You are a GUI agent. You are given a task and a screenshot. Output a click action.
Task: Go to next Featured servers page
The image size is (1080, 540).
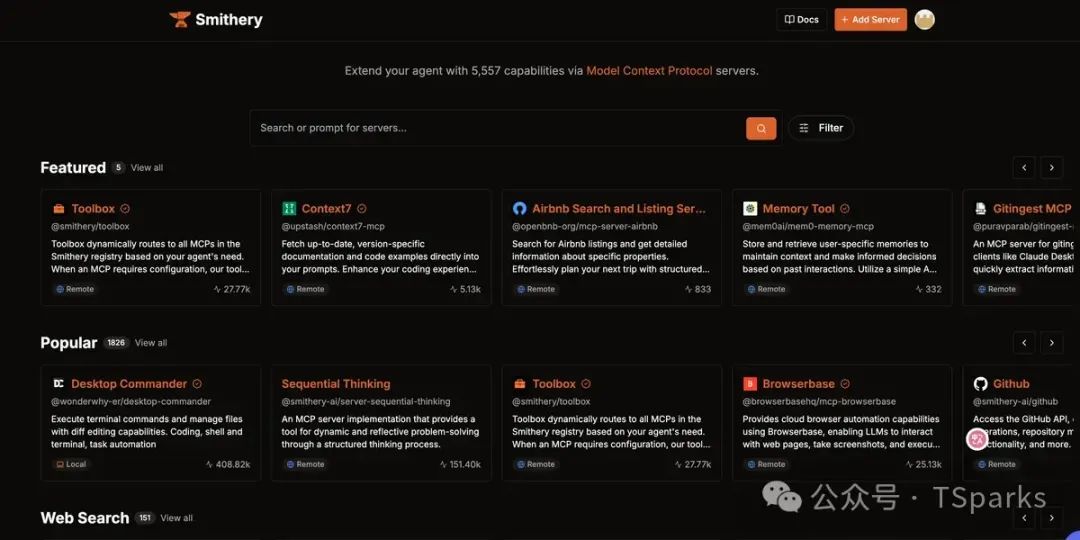1051,167
